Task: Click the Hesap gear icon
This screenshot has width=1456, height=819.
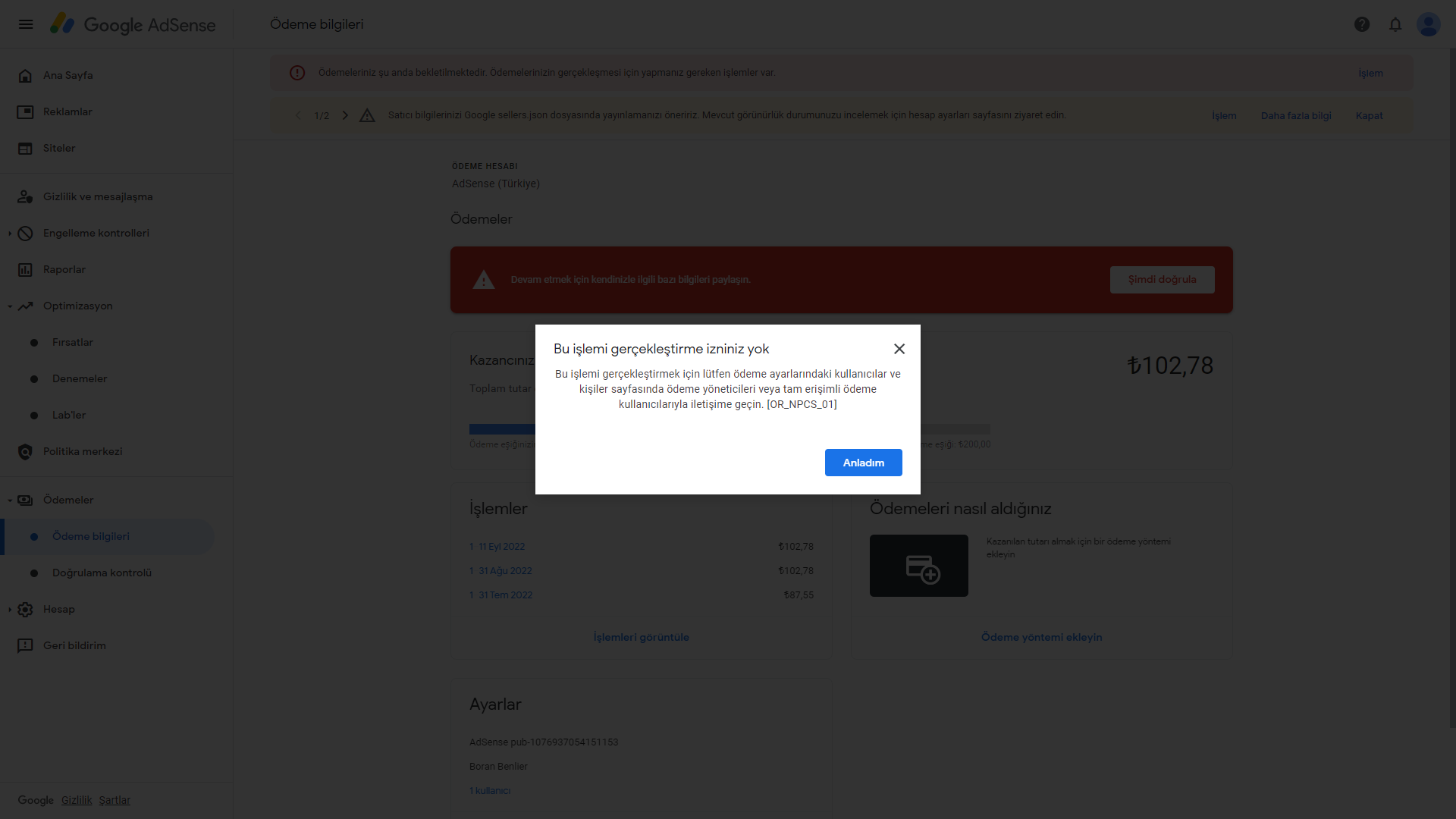Action: click(x=25, y=610)
